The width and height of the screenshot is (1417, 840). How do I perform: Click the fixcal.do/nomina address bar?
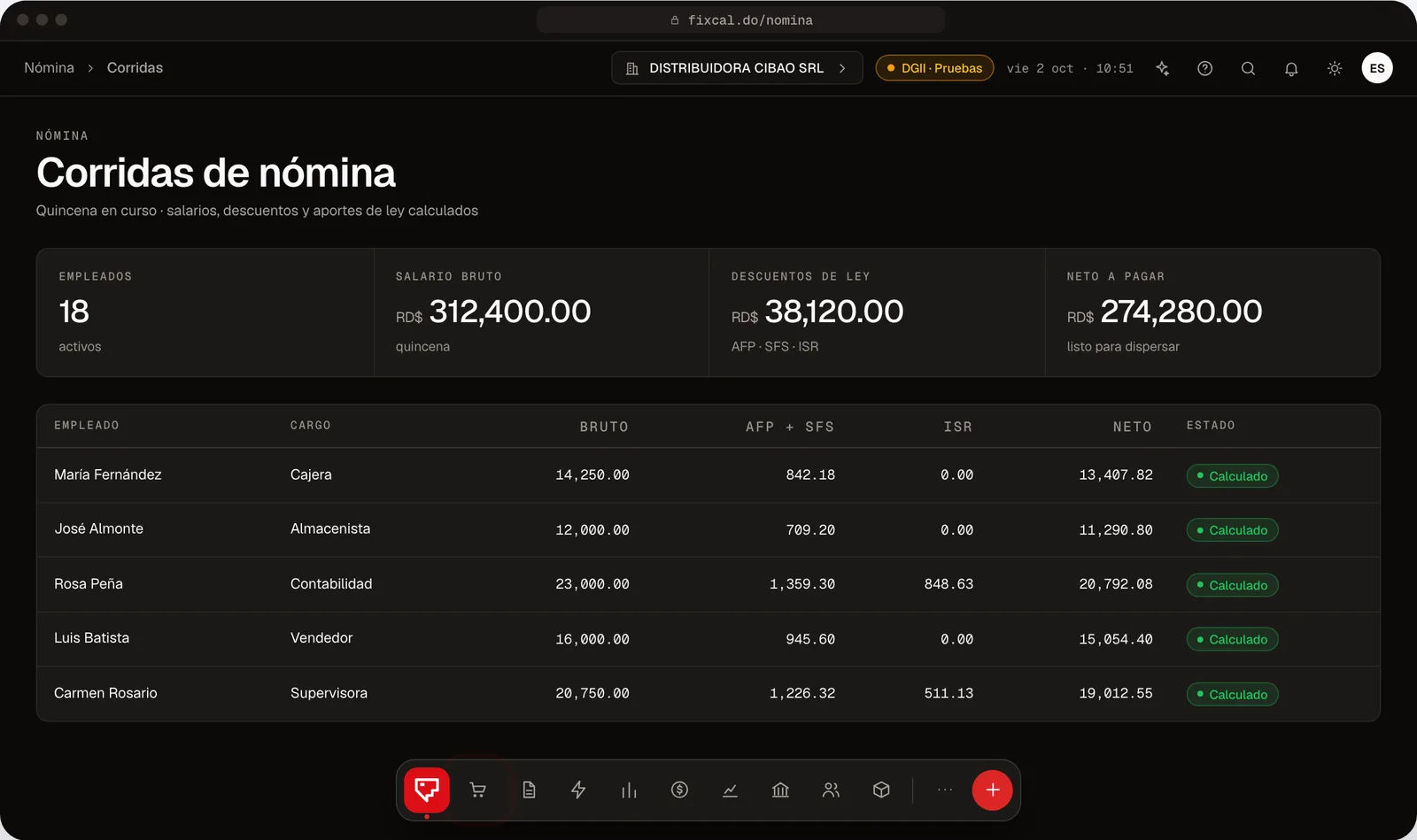click(741, 19)
